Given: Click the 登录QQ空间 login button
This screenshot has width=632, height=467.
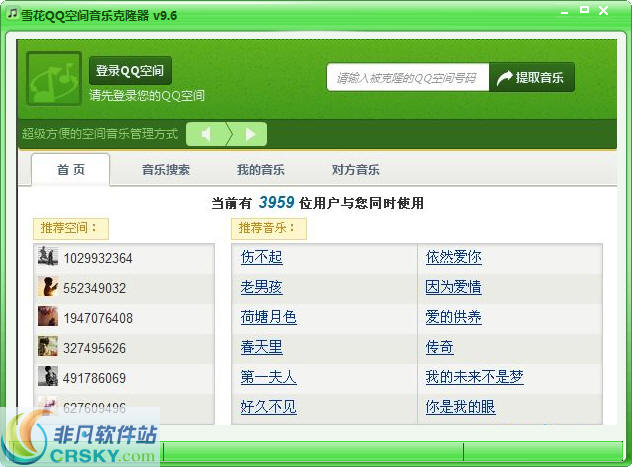Looking at the screenshot, I should click(x=130, y=71).
